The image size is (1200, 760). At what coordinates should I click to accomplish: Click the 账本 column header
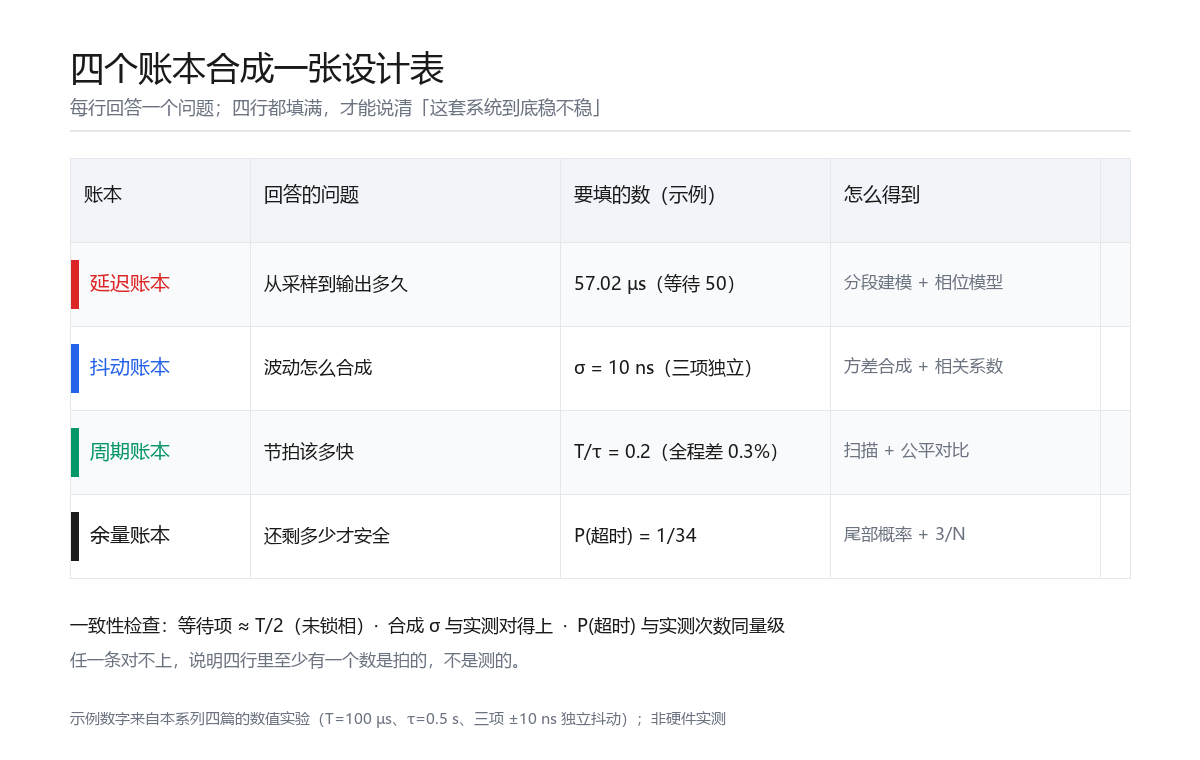tap(103, 196)
